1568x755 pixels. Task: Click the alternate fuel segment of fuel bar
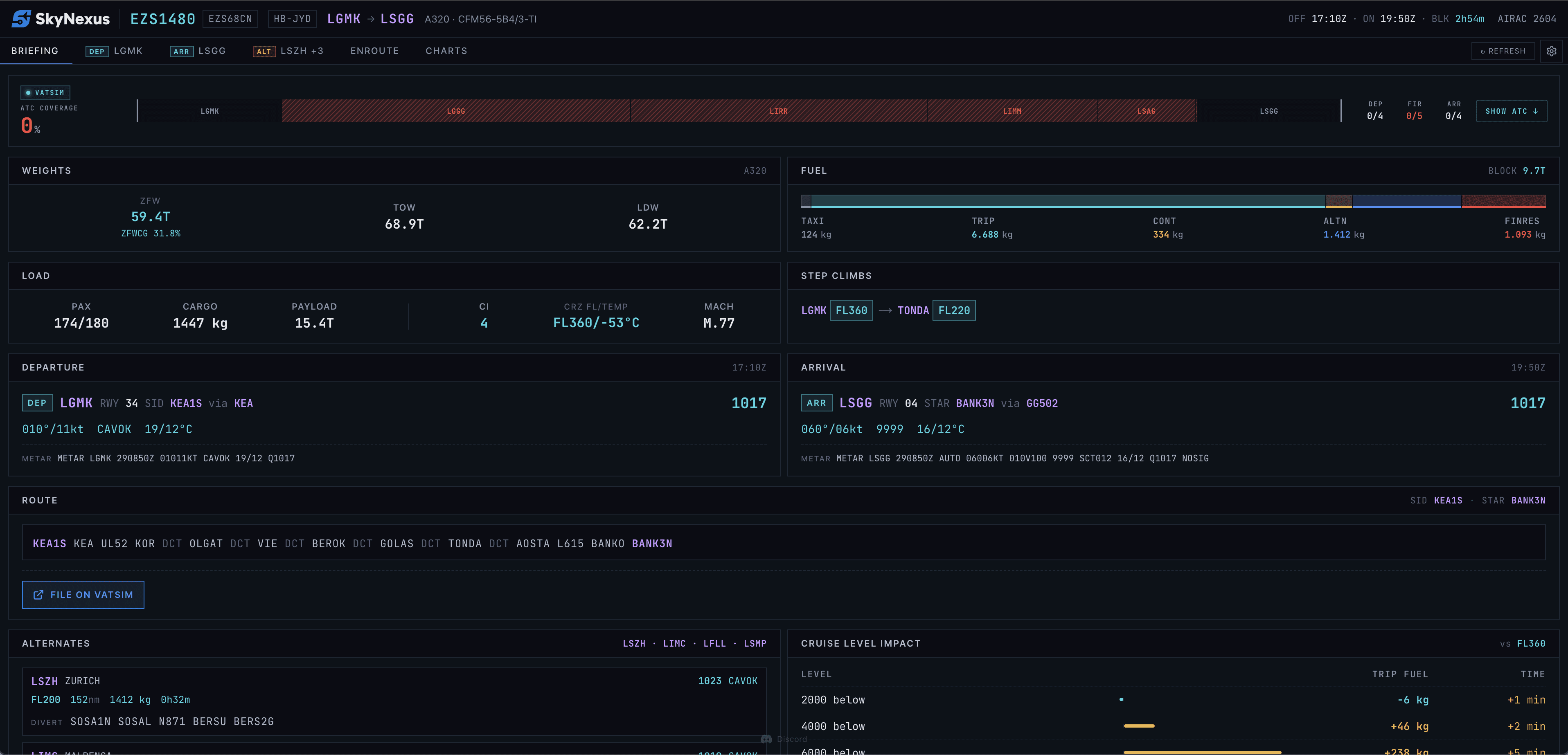tap(1407, 201)
